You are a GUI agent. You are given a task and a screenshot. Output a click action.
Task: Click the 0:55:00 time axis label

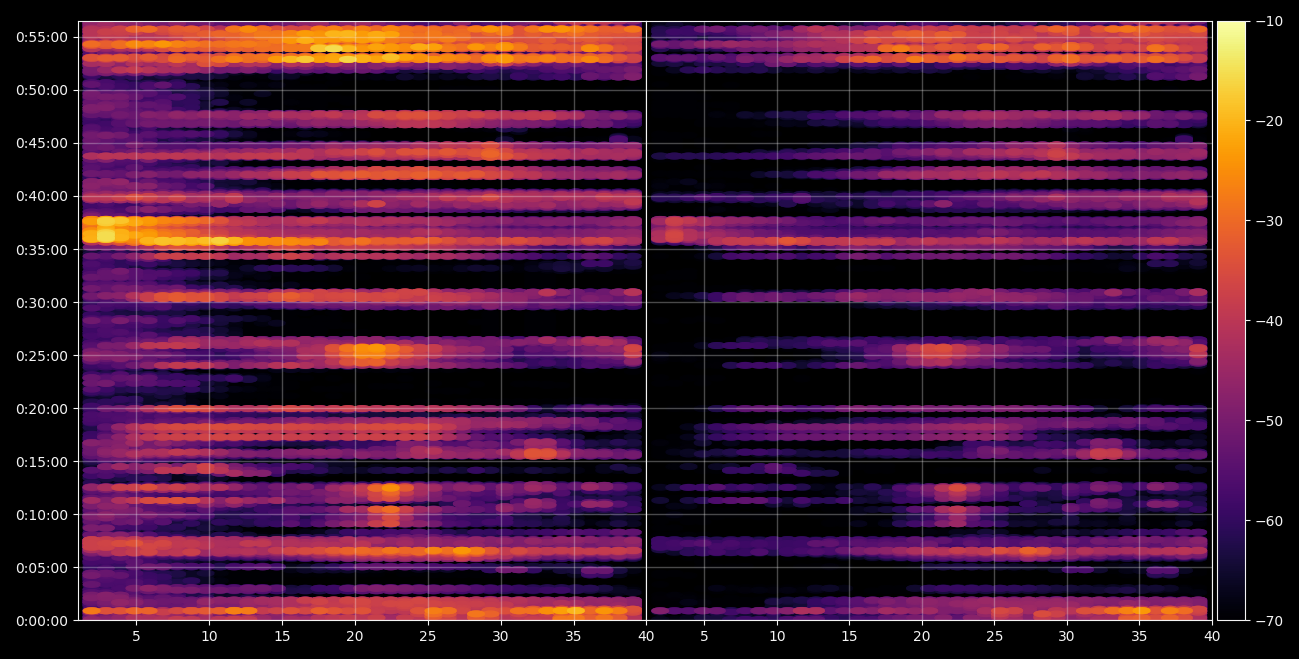[x=42, y=37]
